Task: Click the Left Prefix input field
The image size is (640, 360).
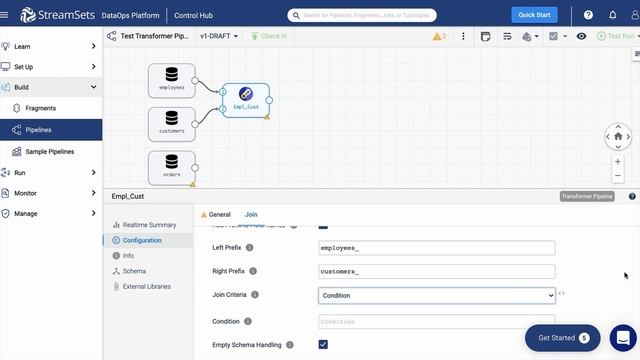Action: [x=436, y=248]
